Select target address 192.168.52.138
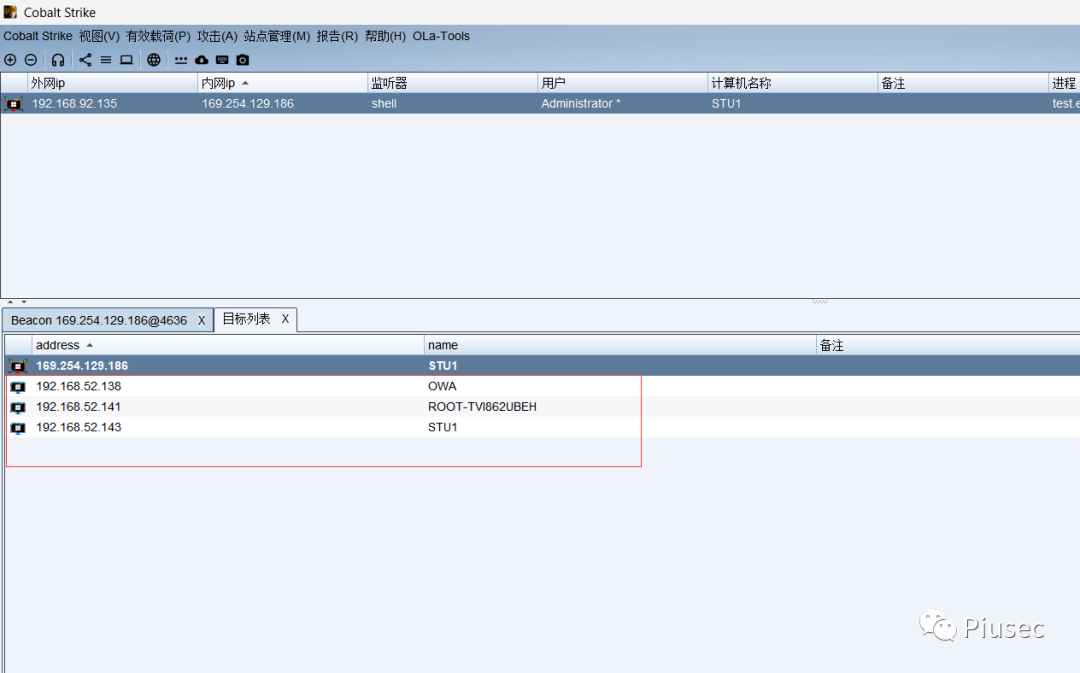This screenshot has height=673, width=1080. [79, 386]
